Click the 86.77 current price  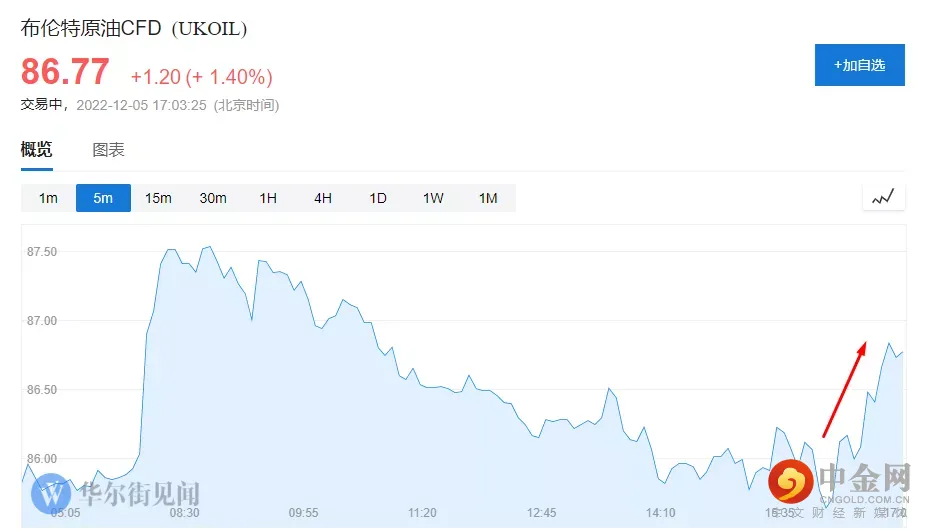coord(66,72)
